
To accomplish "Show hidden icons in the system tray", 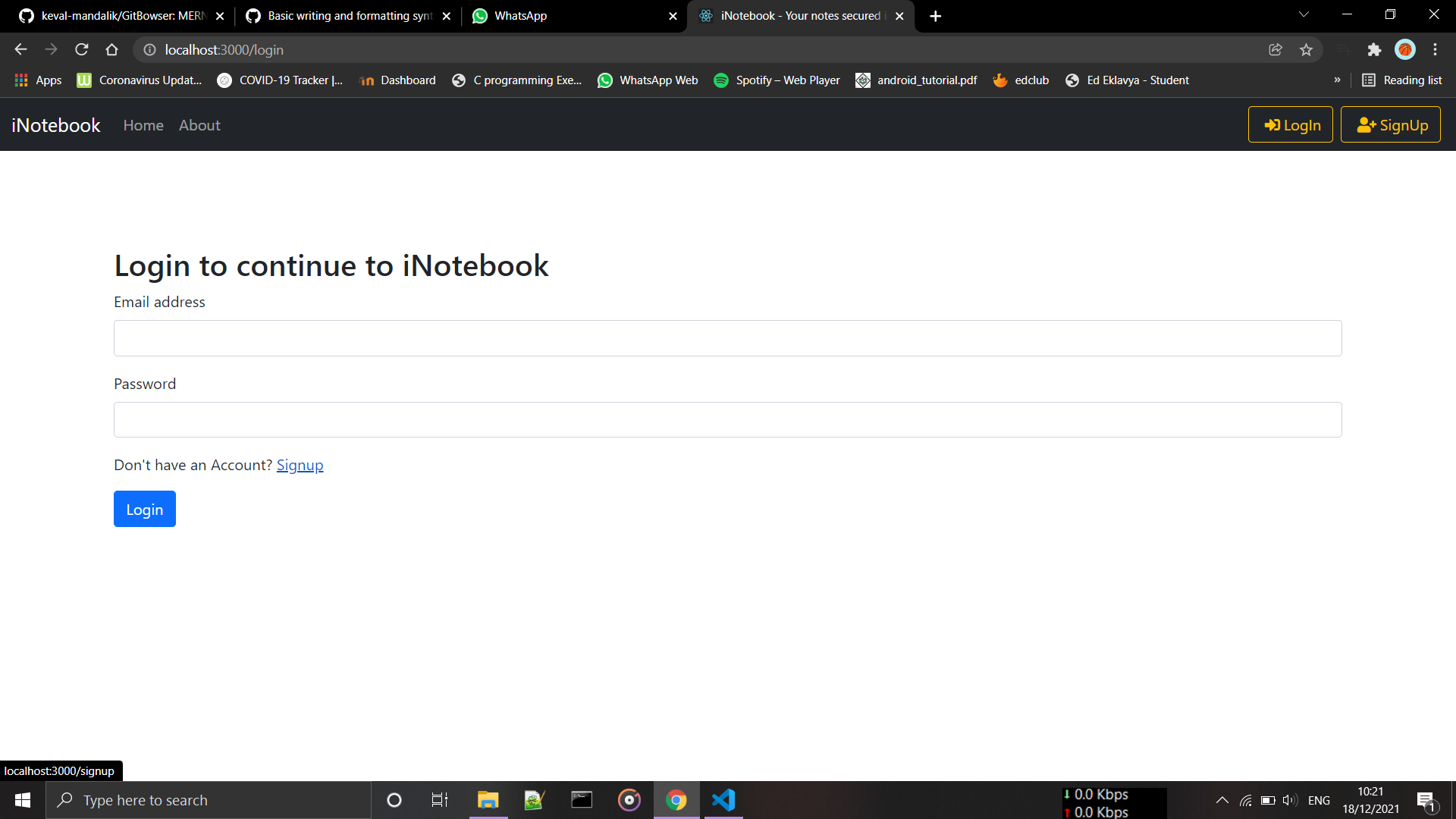I will pyautogui.click(x=1222, y=800).
